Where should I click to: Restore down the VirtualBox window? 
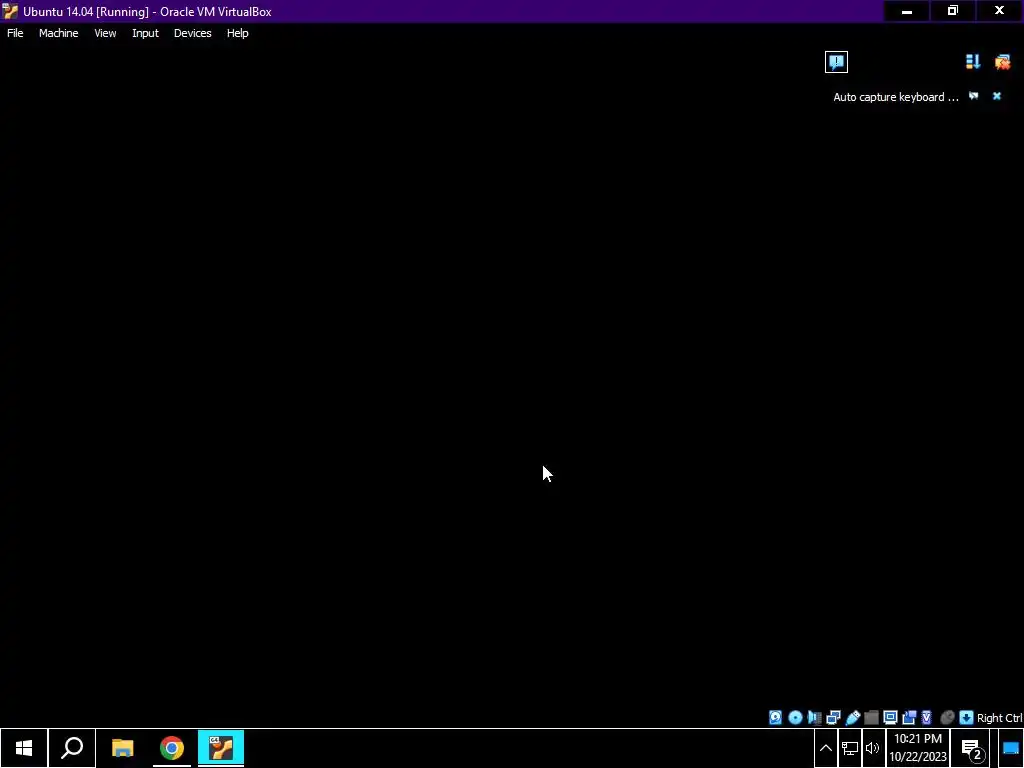point(953,11)
